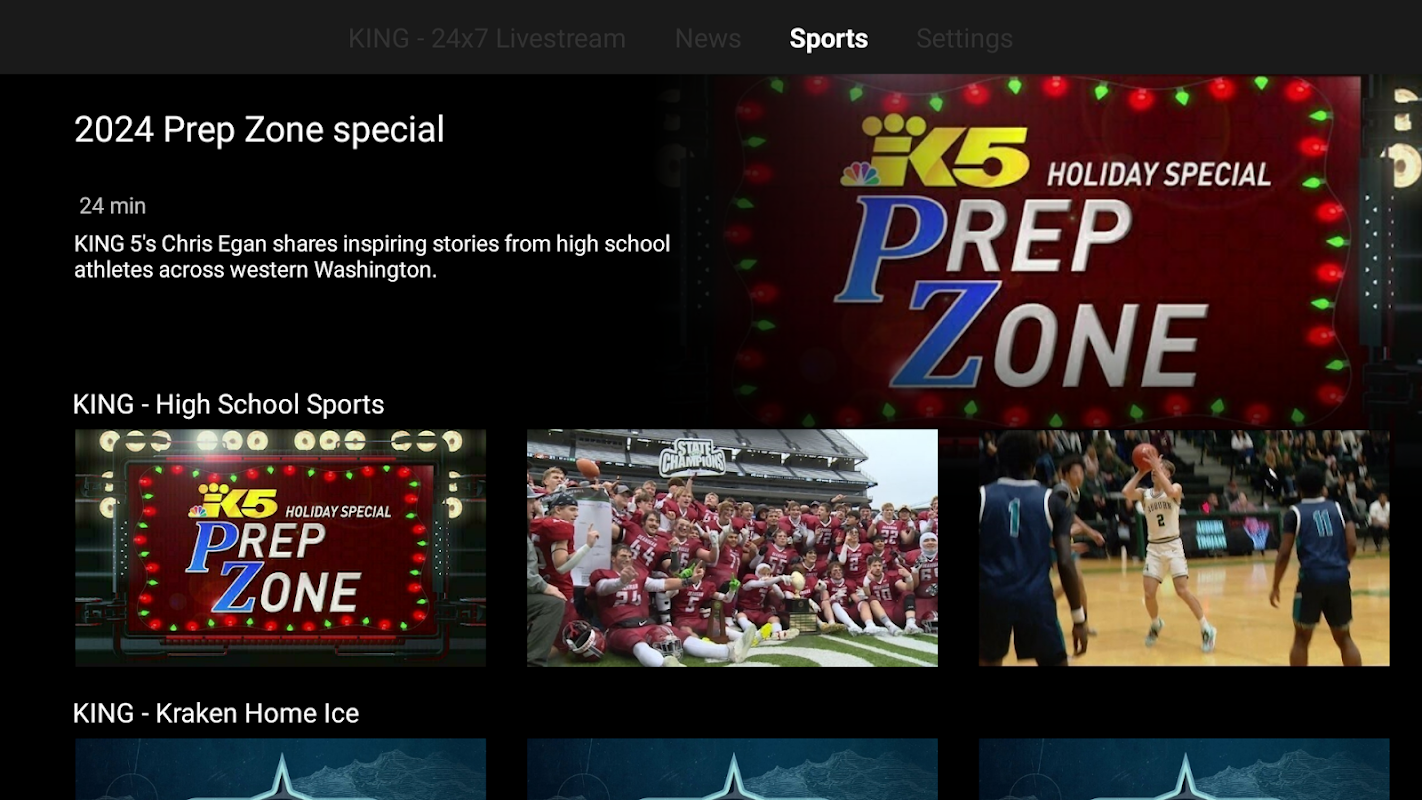
Task: Open the KING - 24x7 Livestream tab
Action: click(487, 39)
